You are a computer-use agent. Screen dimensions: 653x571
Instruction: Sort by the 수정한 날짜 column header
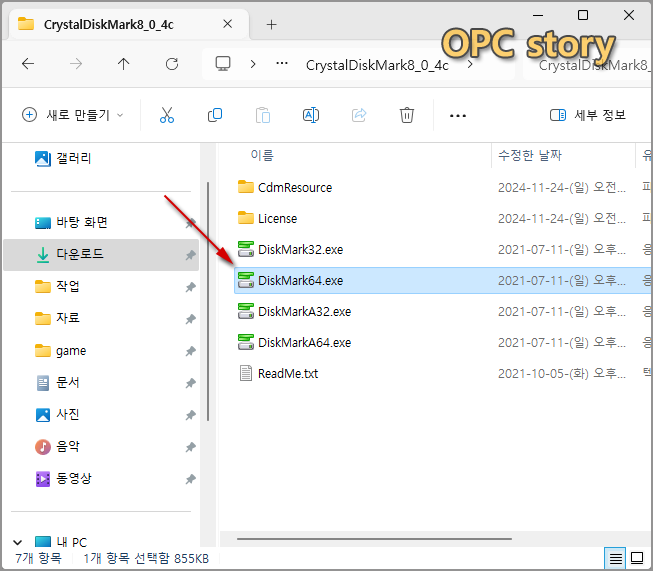point(530,155)
